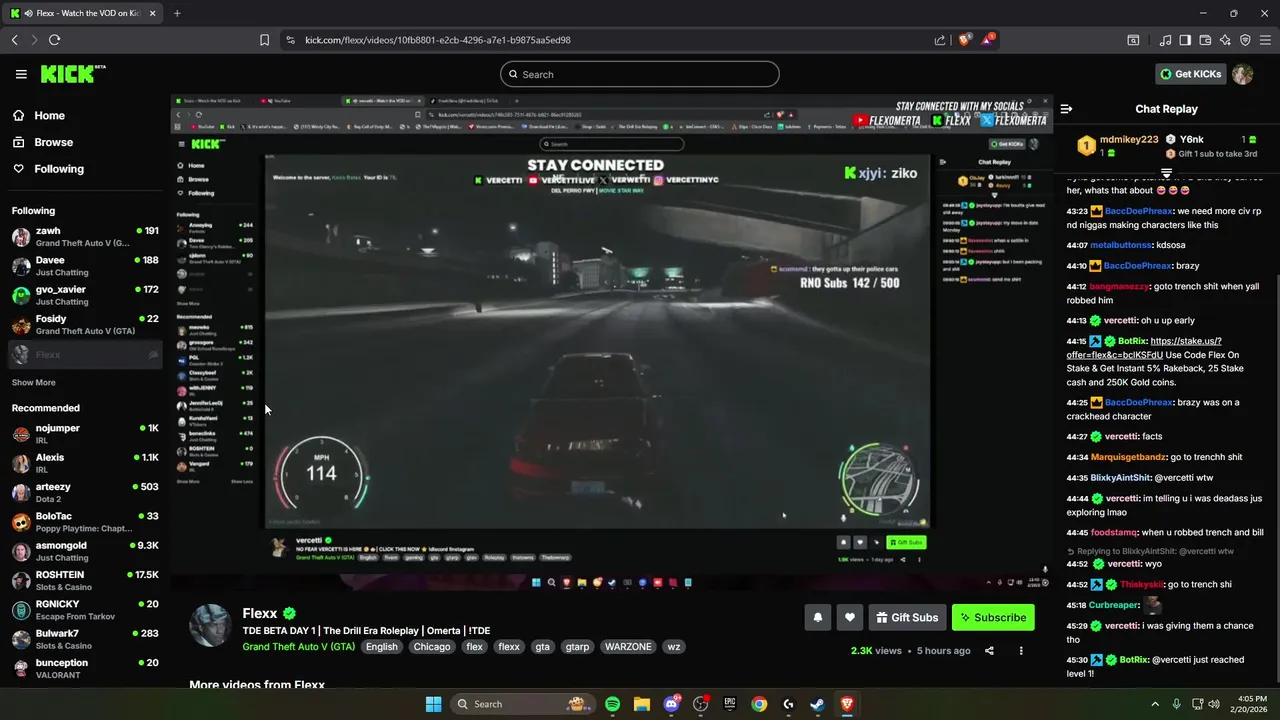Select the Flexx VOD browser tab
This screenshot has height=720, width=1280.
83,13
